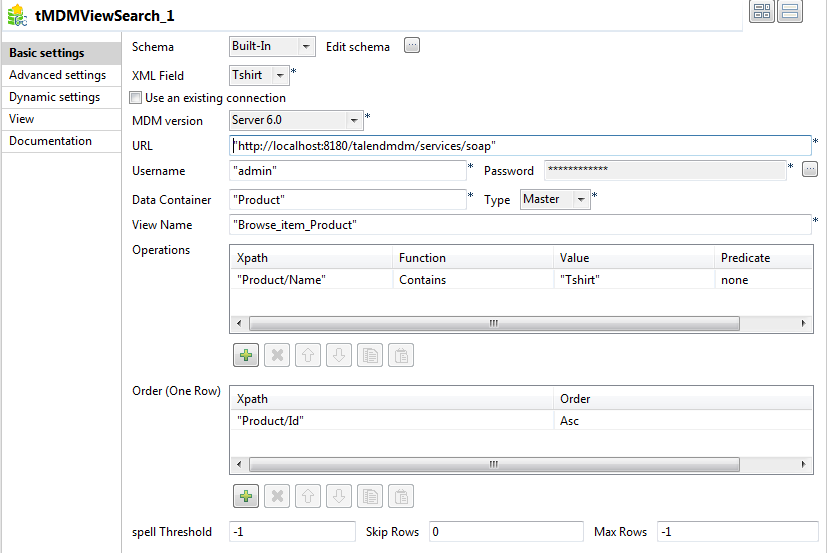Switch to the table layout view icon
This screenshot has width=827, height=553.
762,12
